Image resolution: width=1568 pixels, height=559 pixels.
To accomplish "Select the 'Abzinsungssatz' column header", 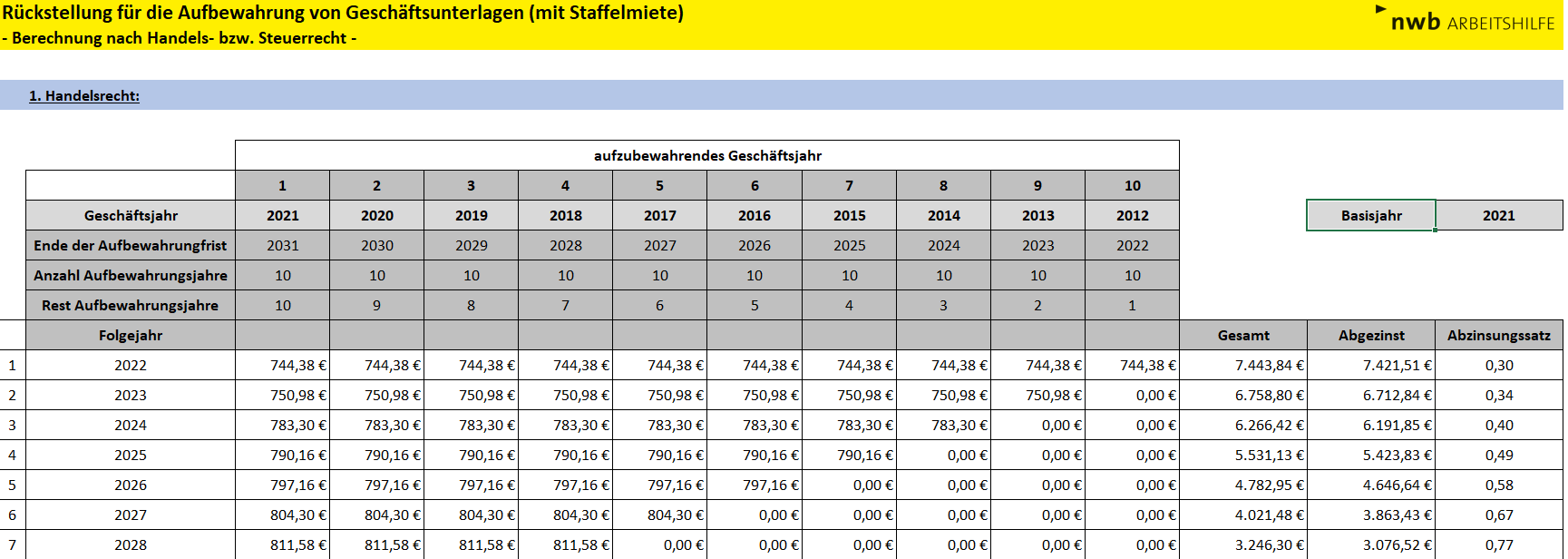I will tap(1498, 335).
